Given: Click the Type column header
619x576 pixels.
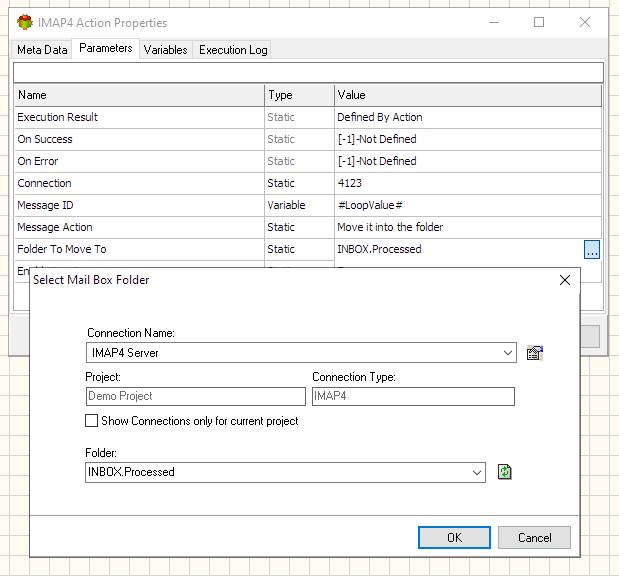Looking at the screenshot, I should point(300,95).
